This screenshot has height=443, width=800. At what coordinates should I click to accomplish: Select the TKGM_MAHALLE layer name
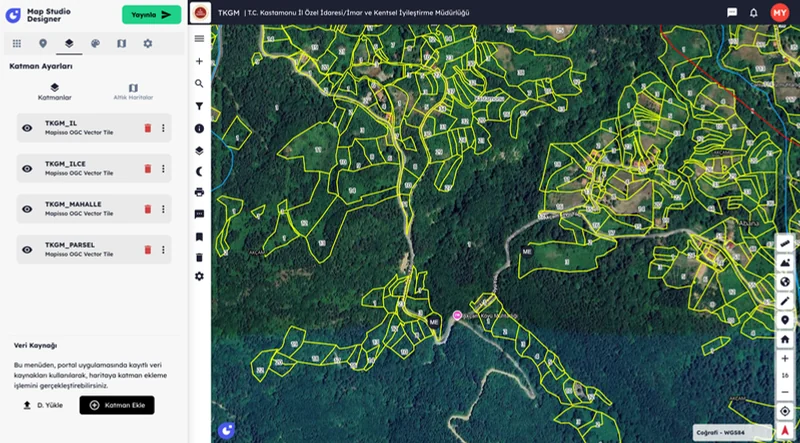point(73,204)
